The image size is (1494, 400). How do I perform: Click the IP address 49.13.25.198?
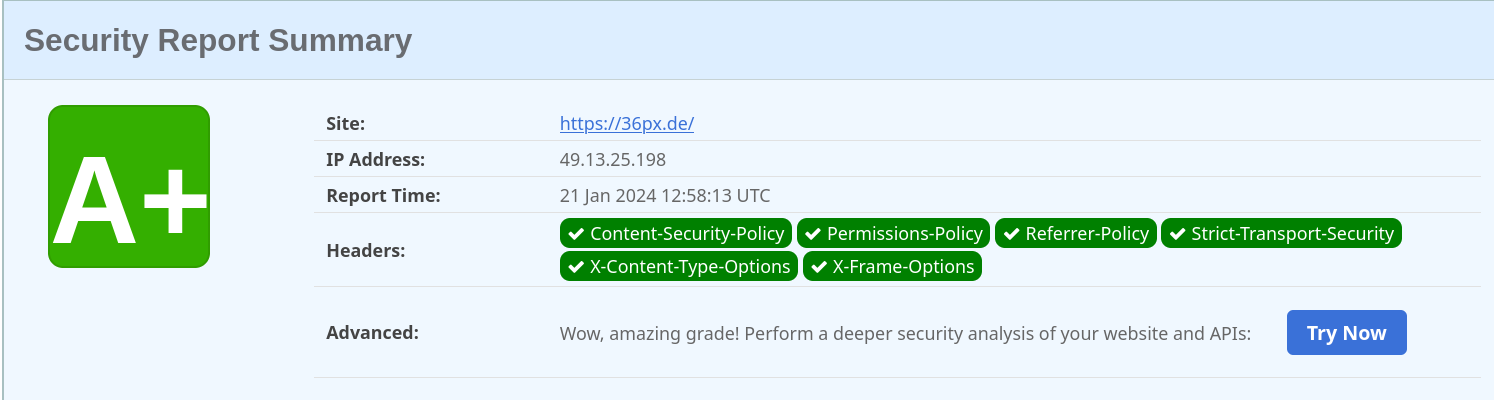tap(612, 159)
